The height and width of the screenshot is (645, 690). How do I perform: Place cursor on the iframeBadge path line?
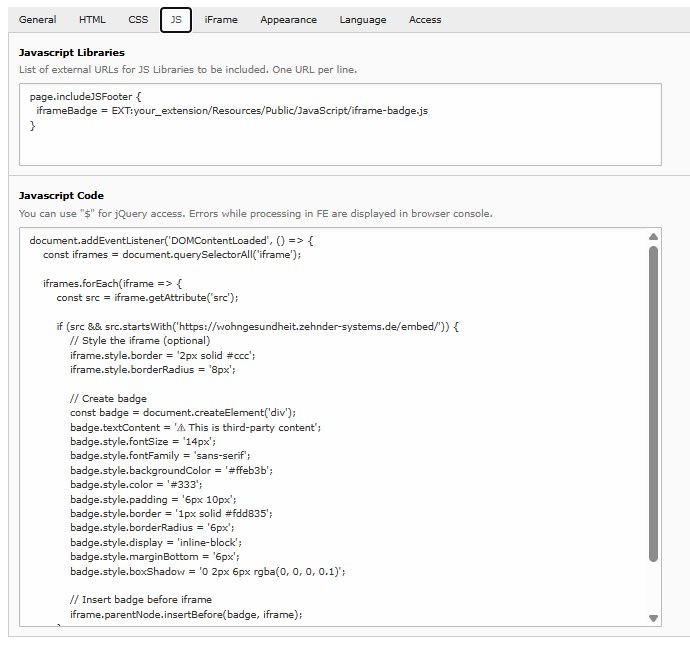(x=230, y=111)
